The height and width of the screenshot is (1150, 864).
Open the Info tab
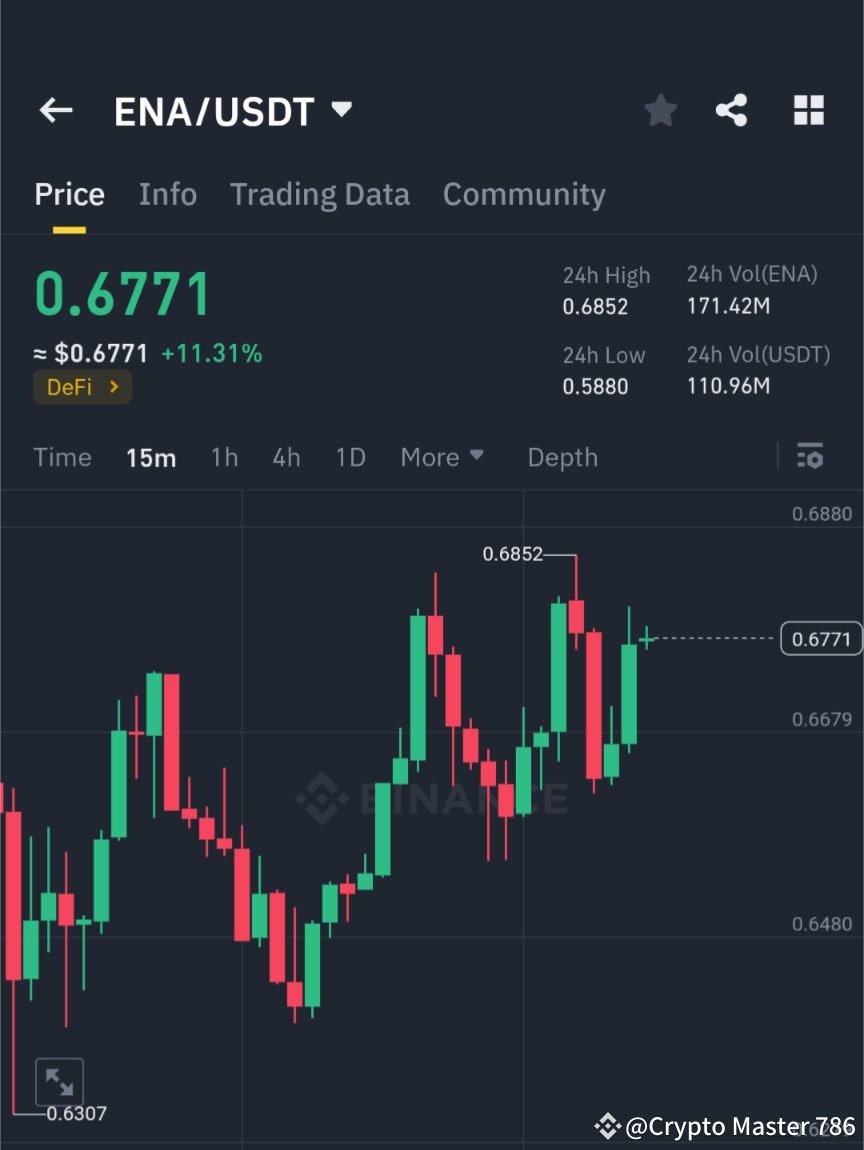167,194
